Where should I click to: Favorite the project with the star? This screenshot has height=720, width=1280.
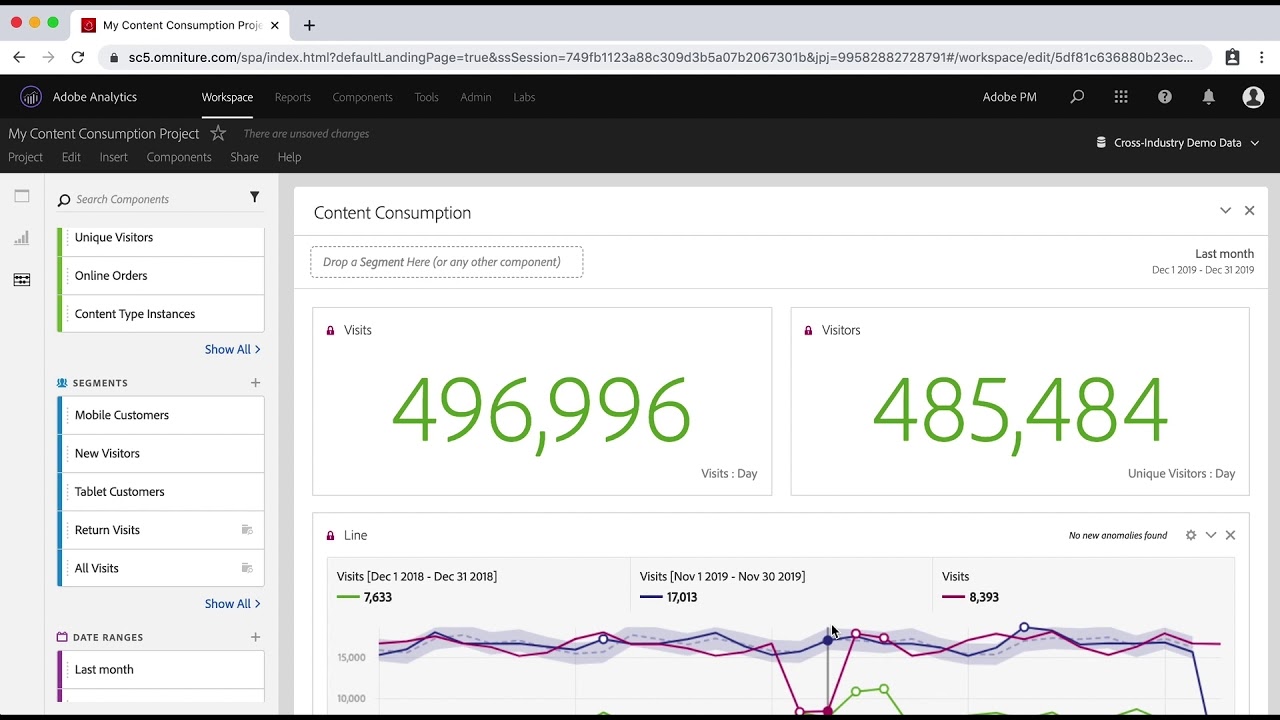[x=218, y=133]
